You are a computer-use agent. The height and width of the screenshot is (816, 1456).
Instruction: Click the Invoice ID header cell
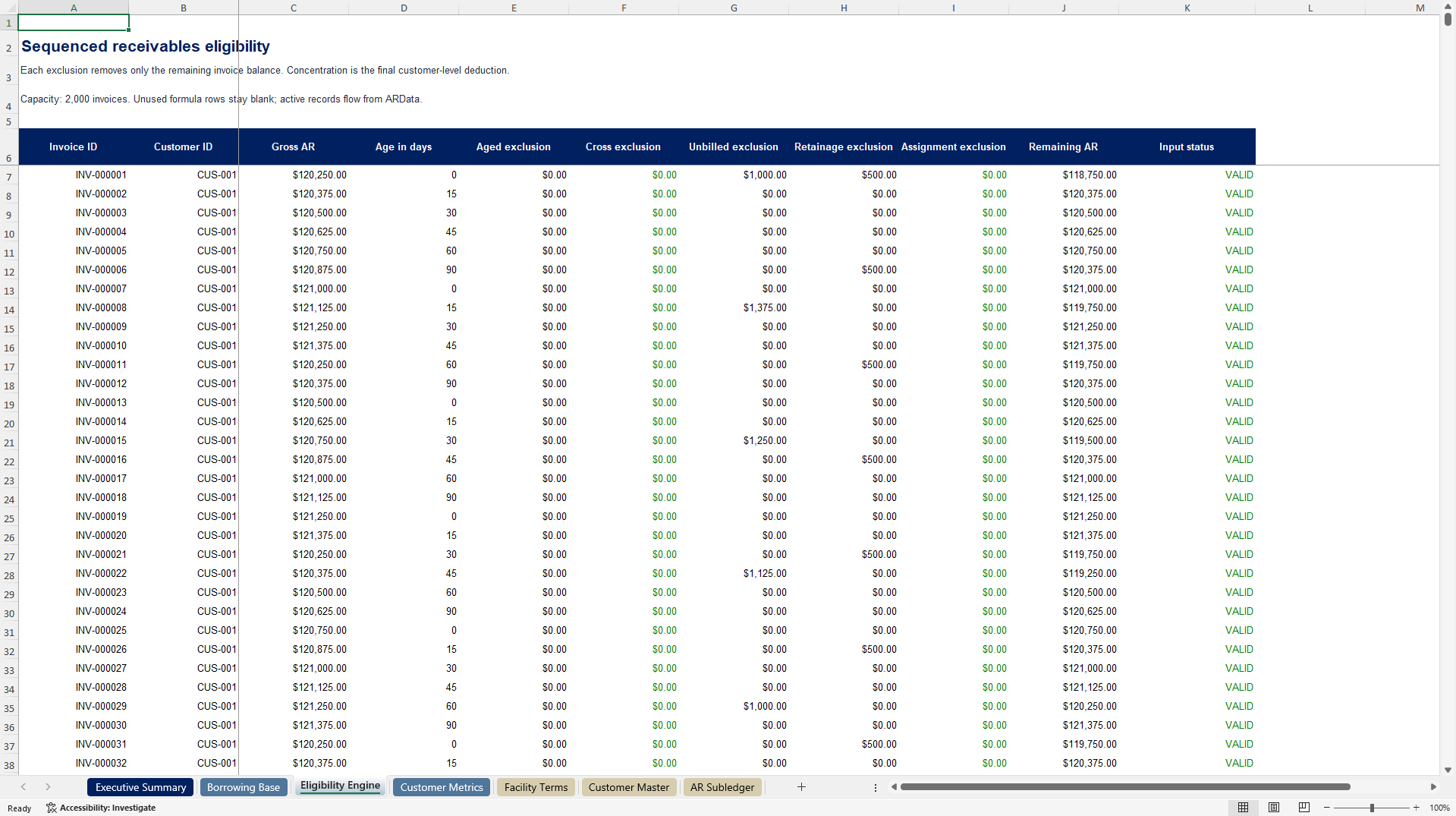tap(74, 147)
